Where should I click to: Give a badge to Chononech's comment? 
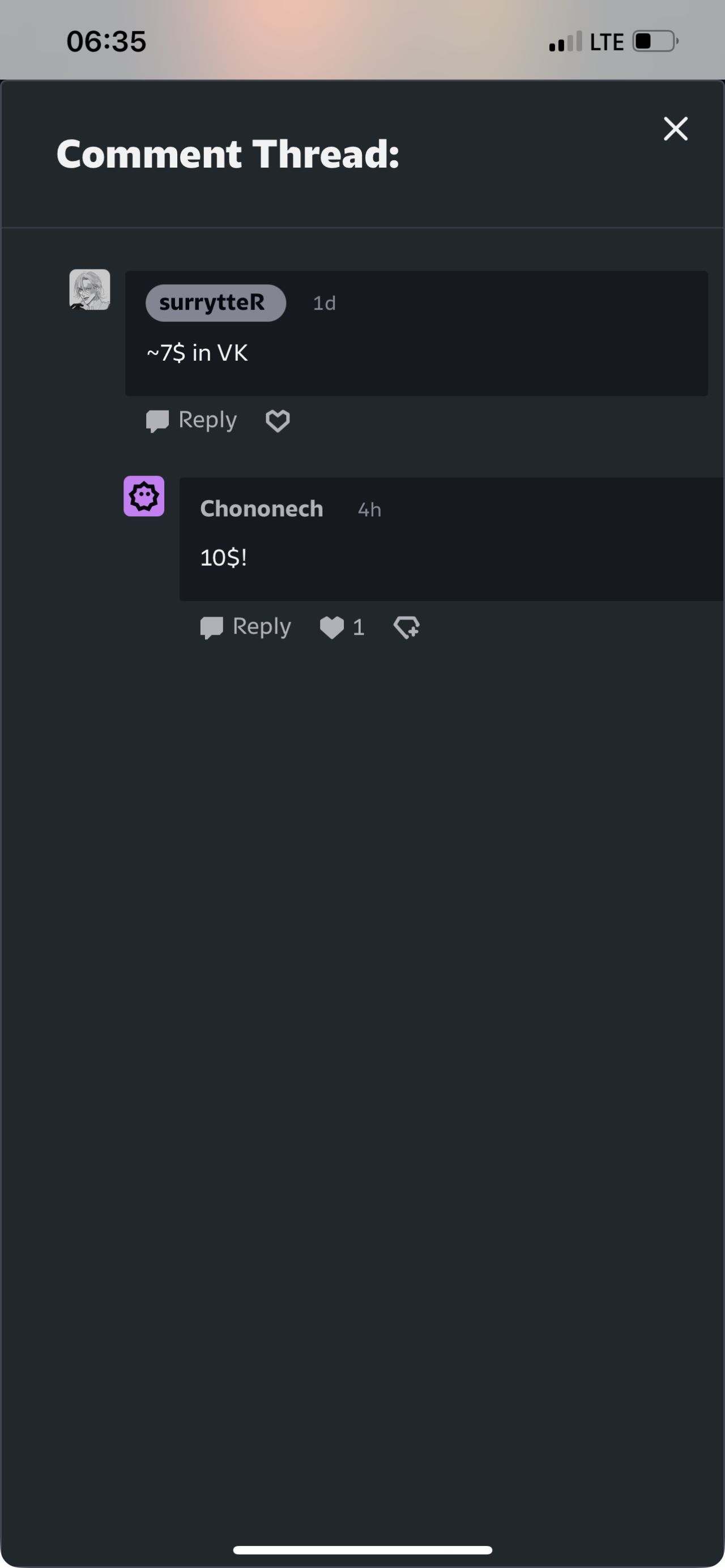pyautogui.click(x=407, y=627)
